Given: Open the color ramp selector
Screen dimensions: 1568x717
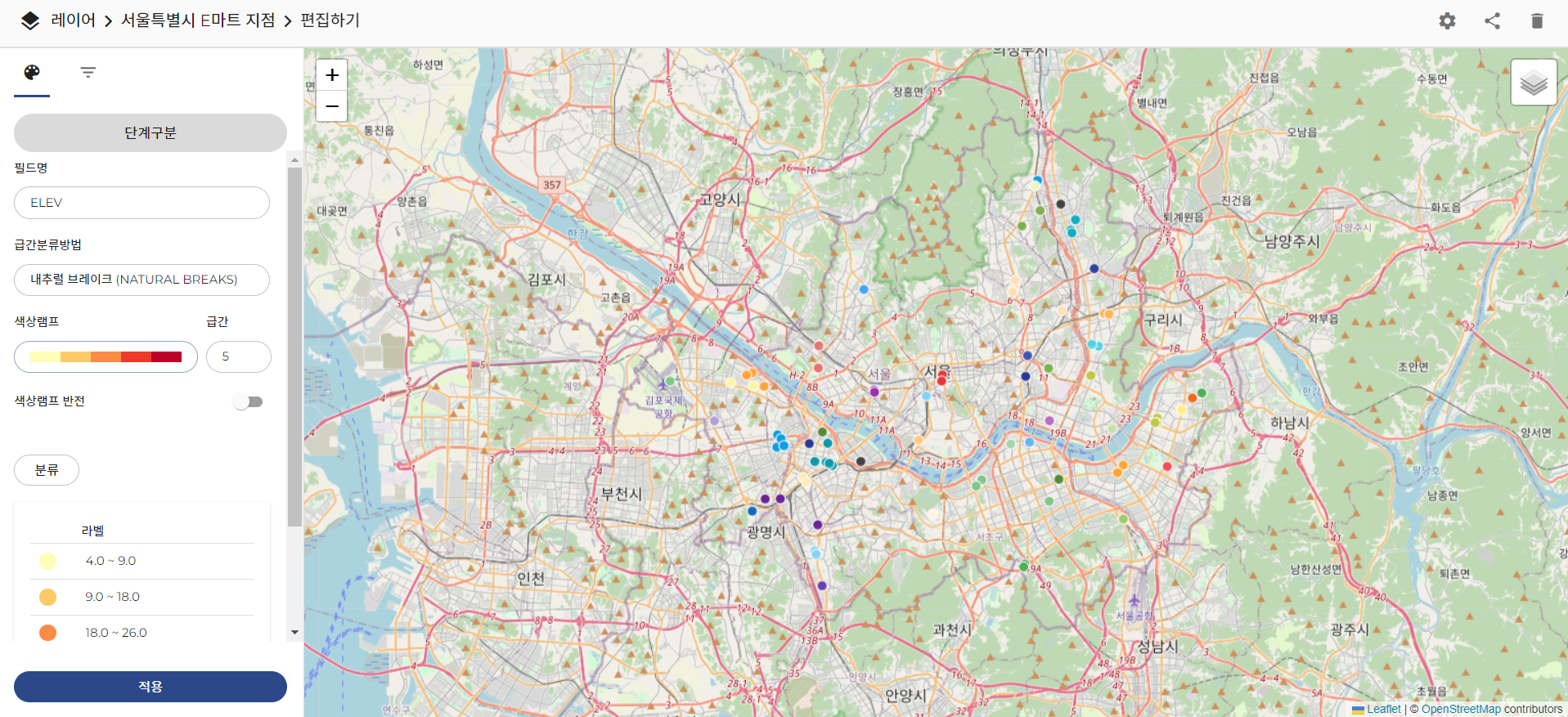Looking at the screenshot, I should (106, 356).
